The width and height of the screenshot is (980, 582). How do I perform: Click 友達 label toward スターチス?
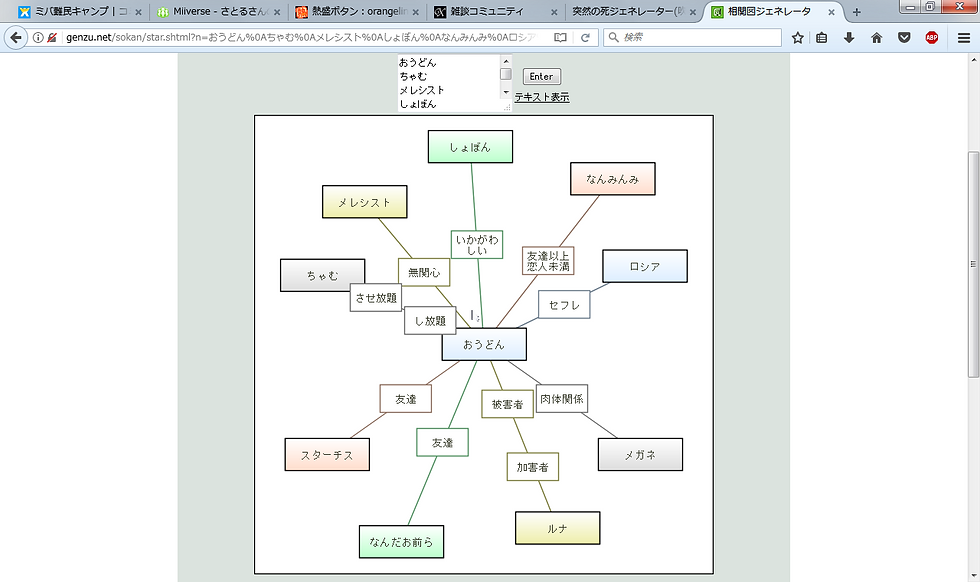click(406, 399)
